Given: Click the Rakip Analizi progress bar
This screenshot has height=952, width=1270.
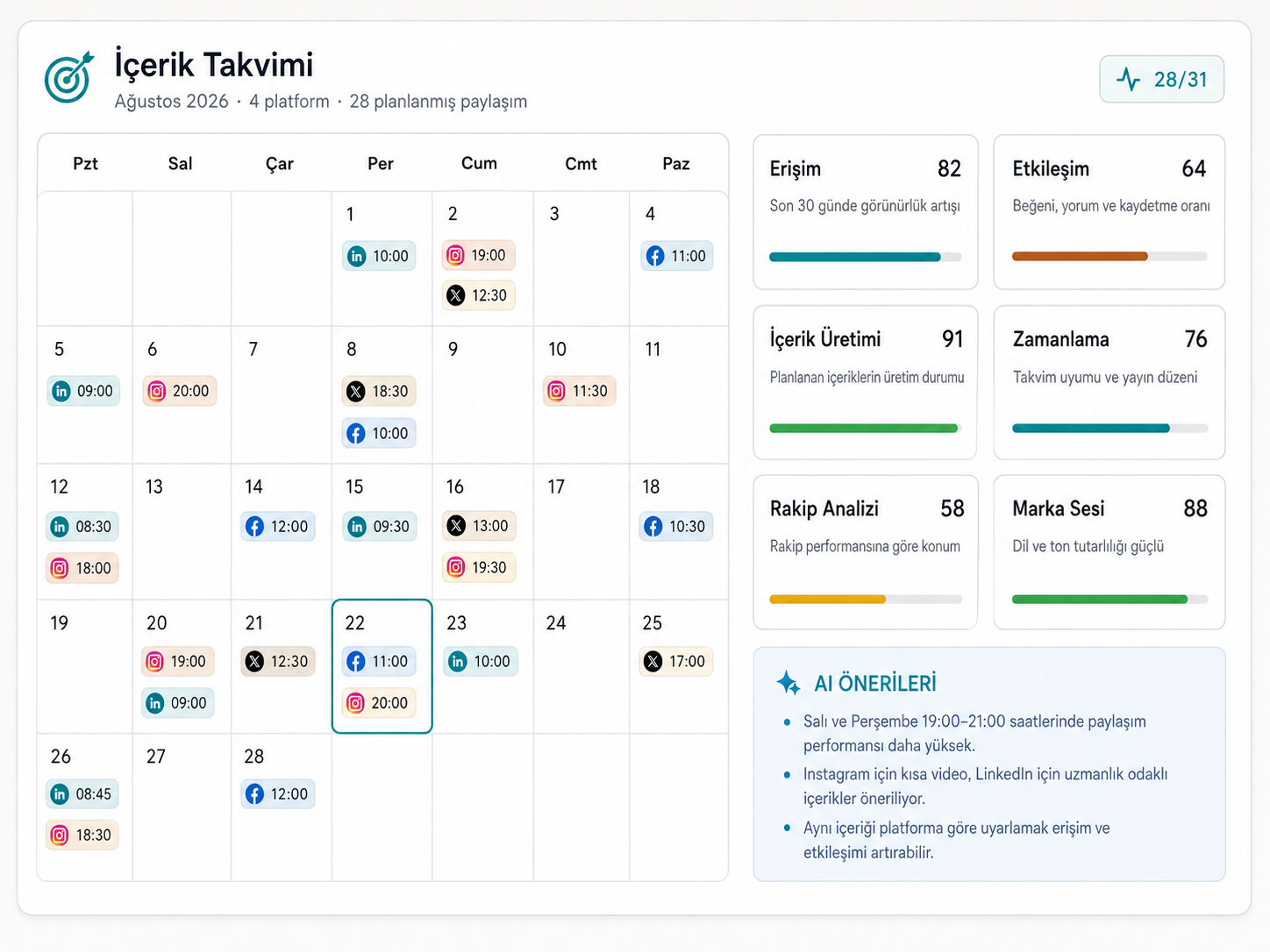Looking at the screenshot, I should [866, 600].
